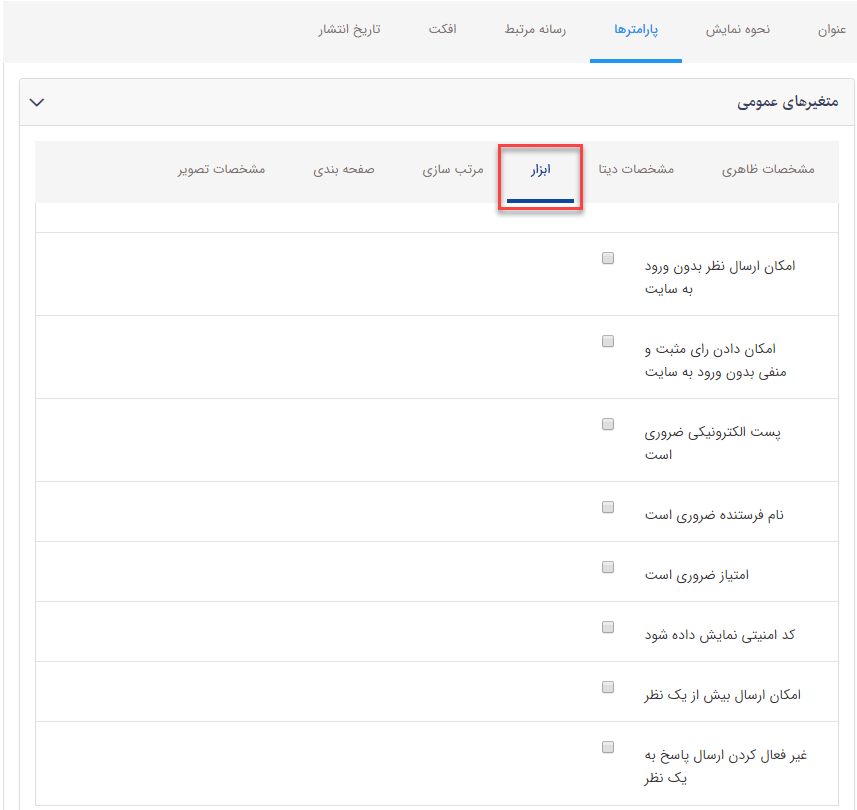Viewport: 857px width, 810px height.
Task: Select the مشخصات دیتا sub-tab
Action: coord(636,170)
